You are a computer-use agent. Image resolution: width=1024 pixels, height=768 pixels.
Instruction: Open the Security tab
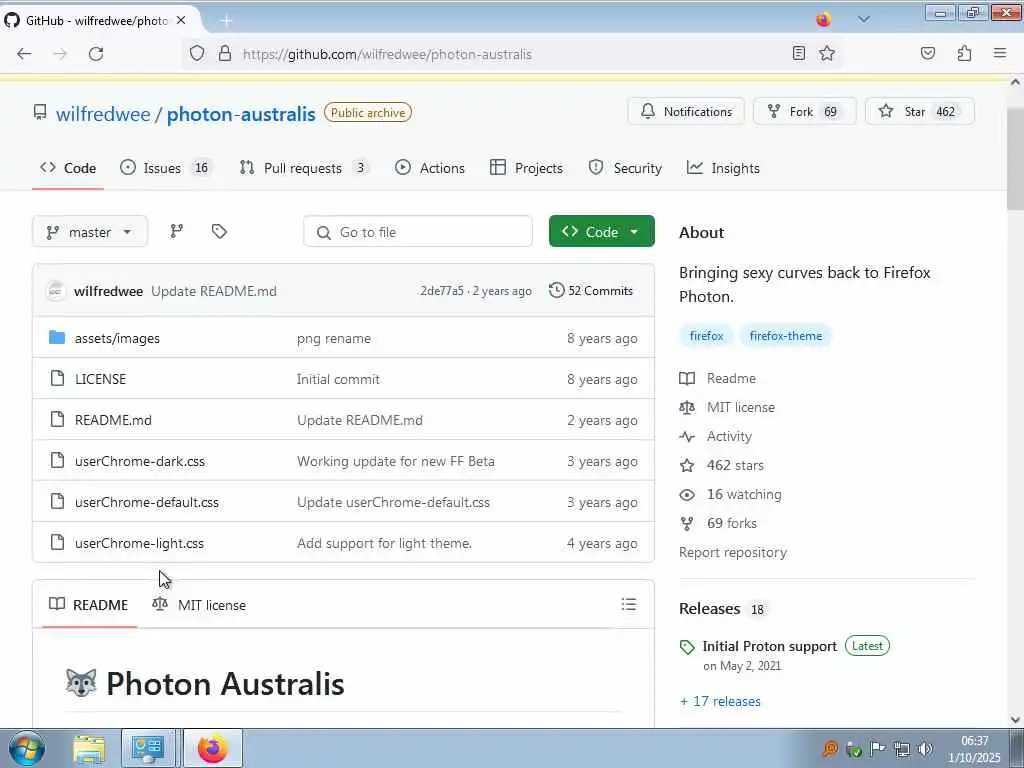pyautogui.click(x=625, y=168)
